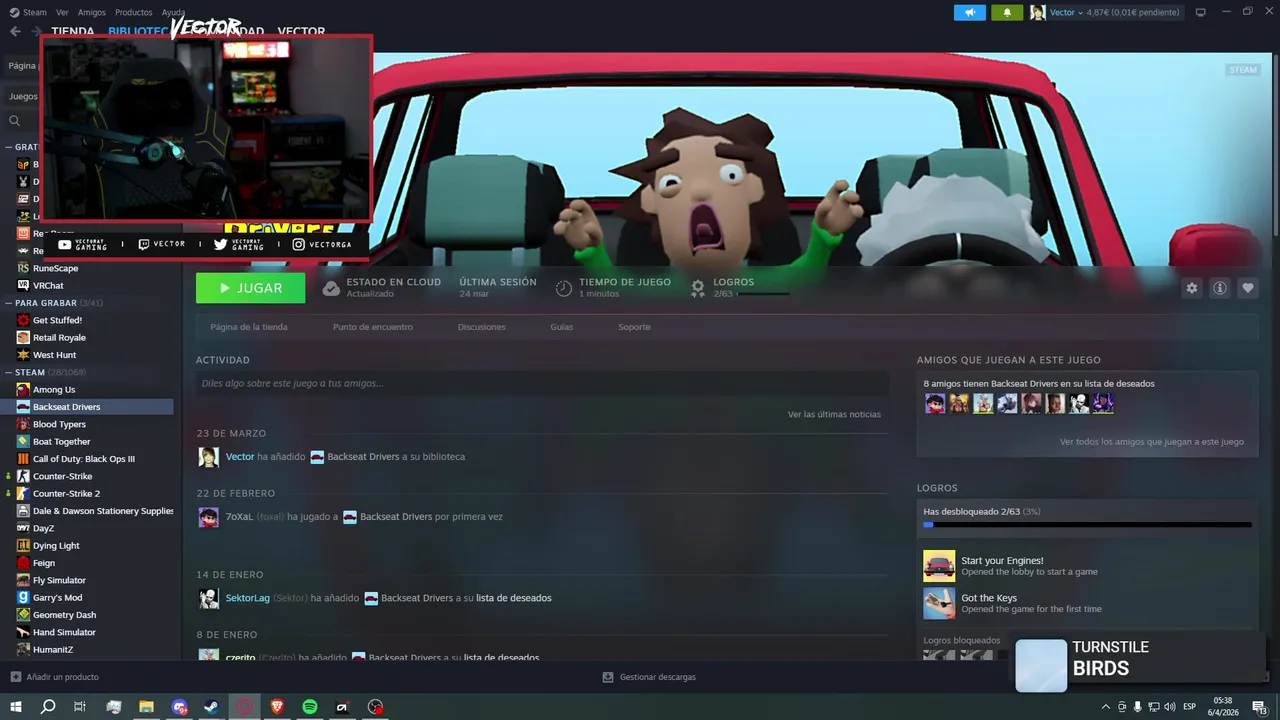Click Vector's avatar in the activity feed
This screenshot has width=1280, height=720.
pos(208,457)
